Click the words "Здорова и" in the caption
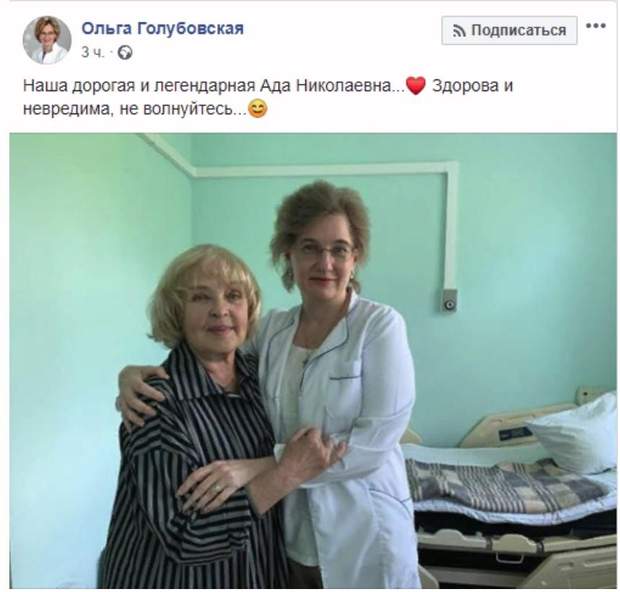This screenshot has width=620, height=592. pyautogui.click(x=472, y=86)
